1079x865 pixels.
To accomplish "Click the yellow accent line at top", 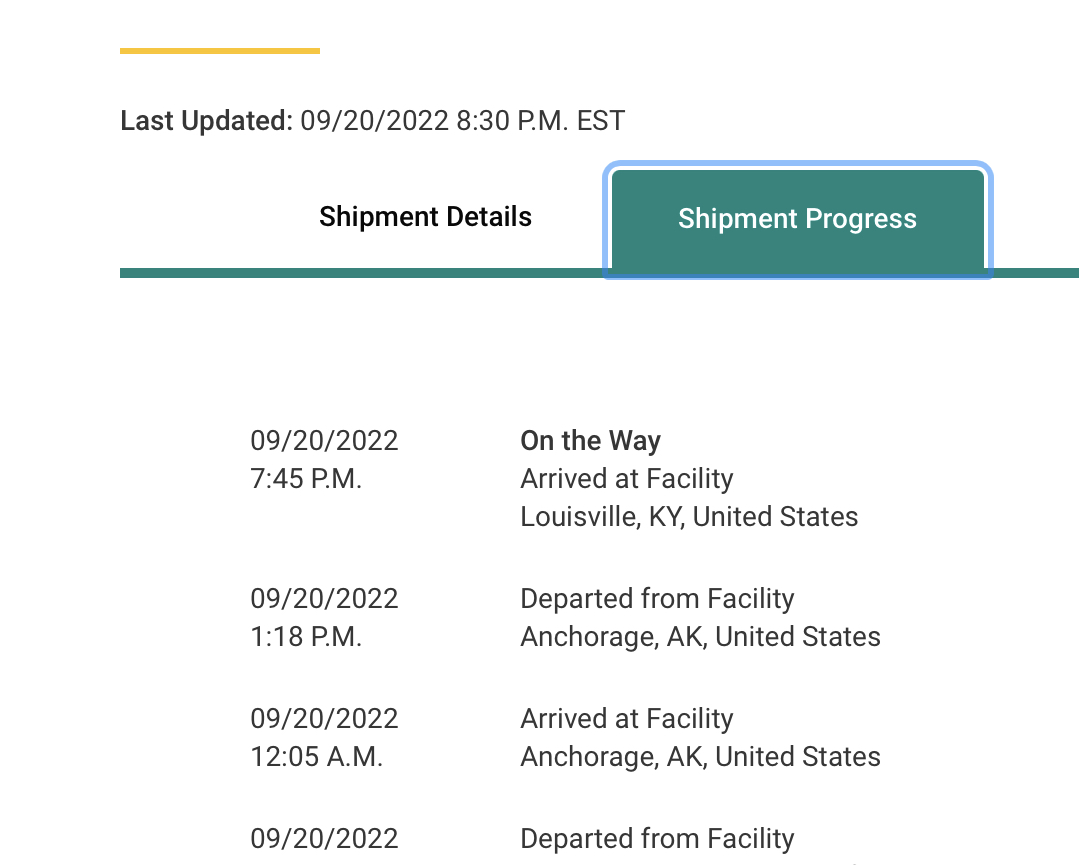I will (220, 50).
